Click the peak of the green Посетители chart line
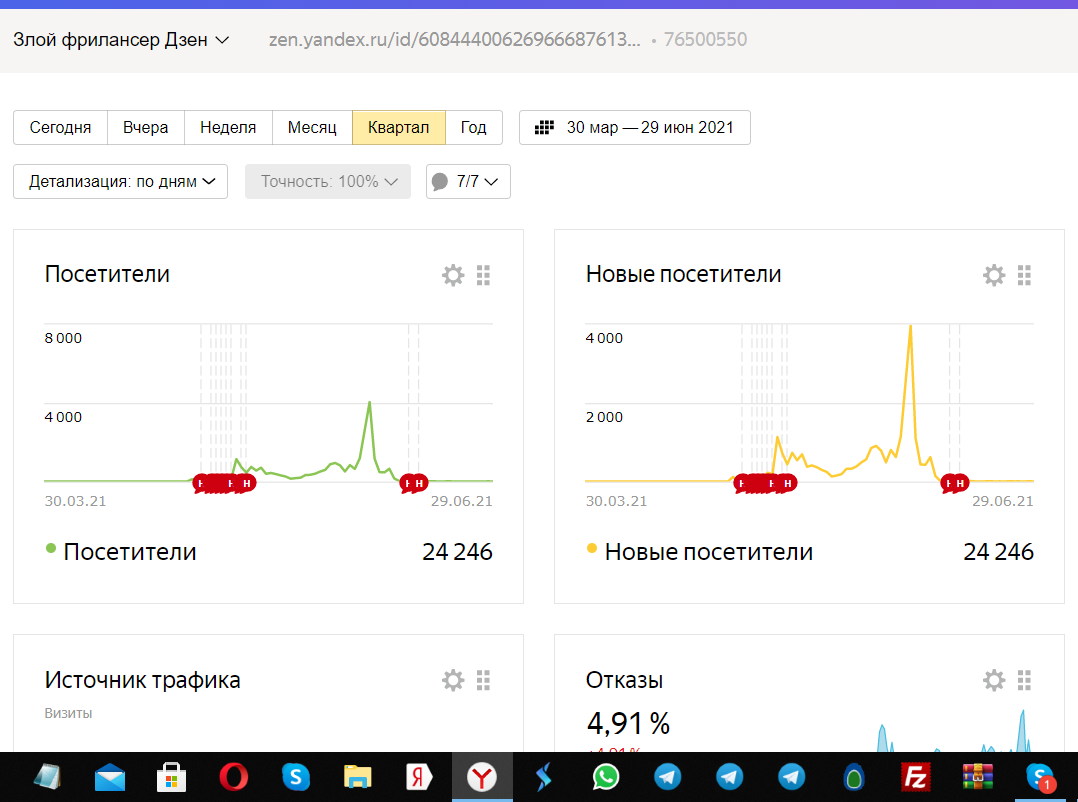Screen dimensions: 1078x802 [369, 403]
